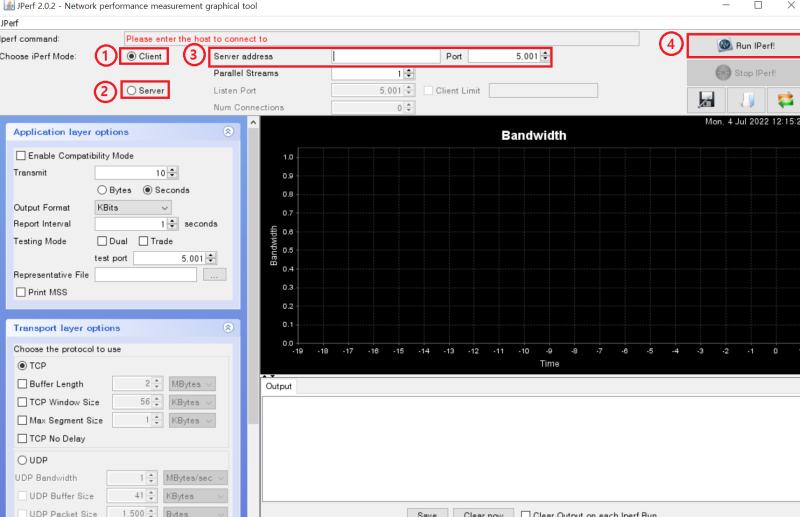Collapse the Application layer options panel

228,132
